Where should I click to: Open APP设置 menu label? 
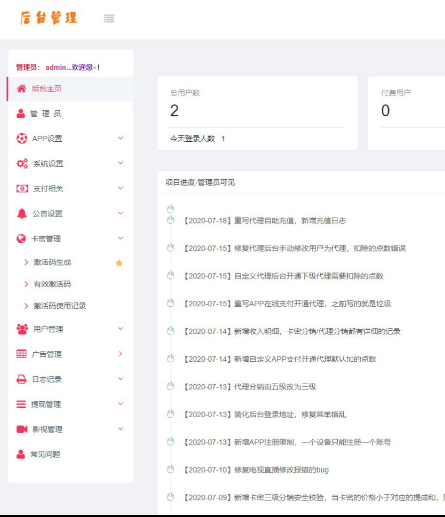click(x=47, y=139)
